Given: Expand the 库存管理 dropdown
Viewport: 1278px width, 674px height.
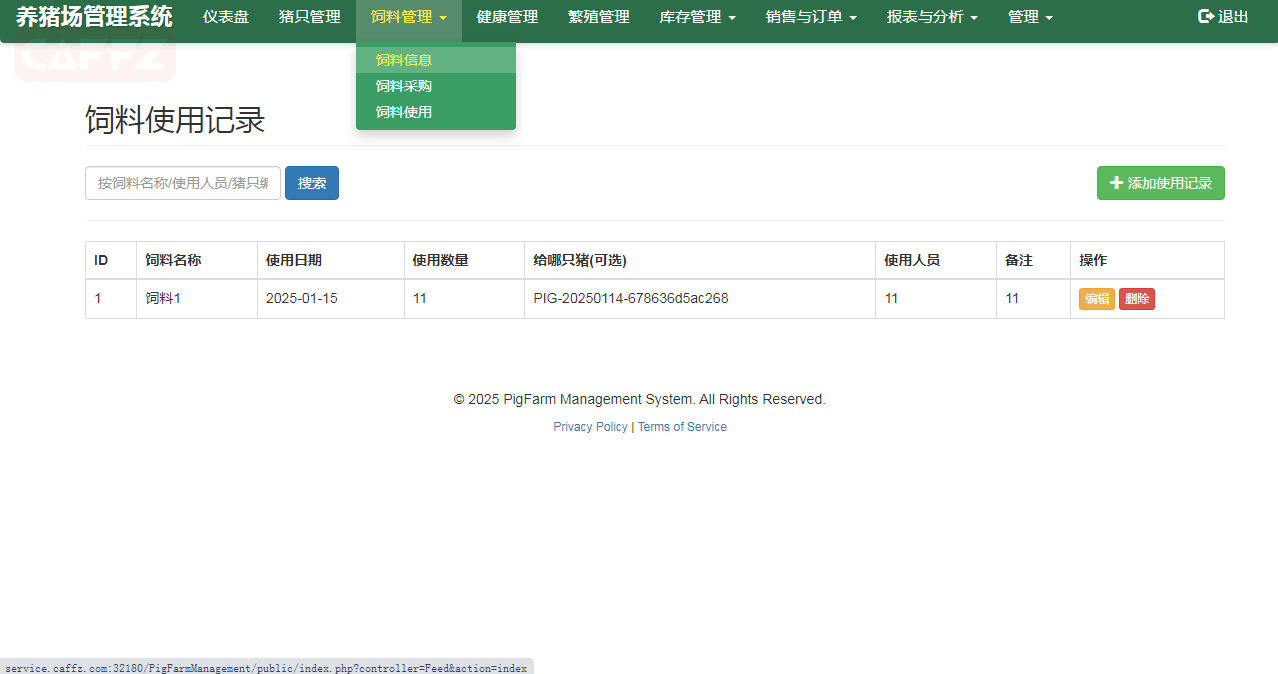Looking at the screenshot, I should [x=697, y=17].
